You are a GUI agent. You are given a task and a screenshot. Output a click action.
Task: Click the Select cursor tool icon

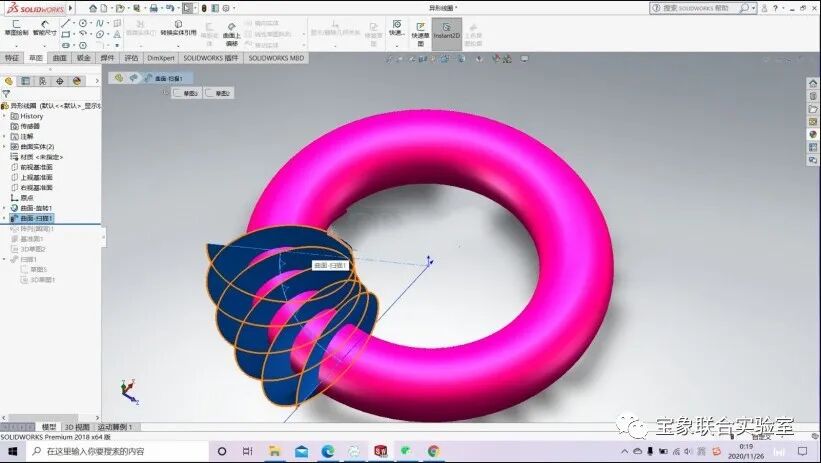[187, 8]
